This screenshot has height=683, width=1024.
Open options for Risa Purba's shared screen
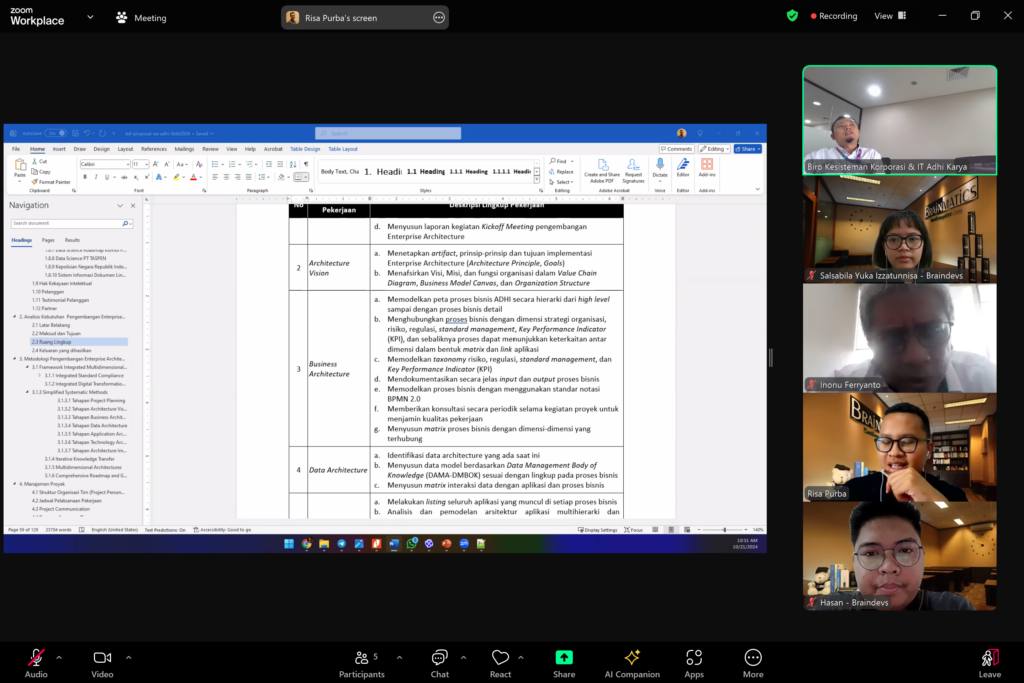point(438,17)
